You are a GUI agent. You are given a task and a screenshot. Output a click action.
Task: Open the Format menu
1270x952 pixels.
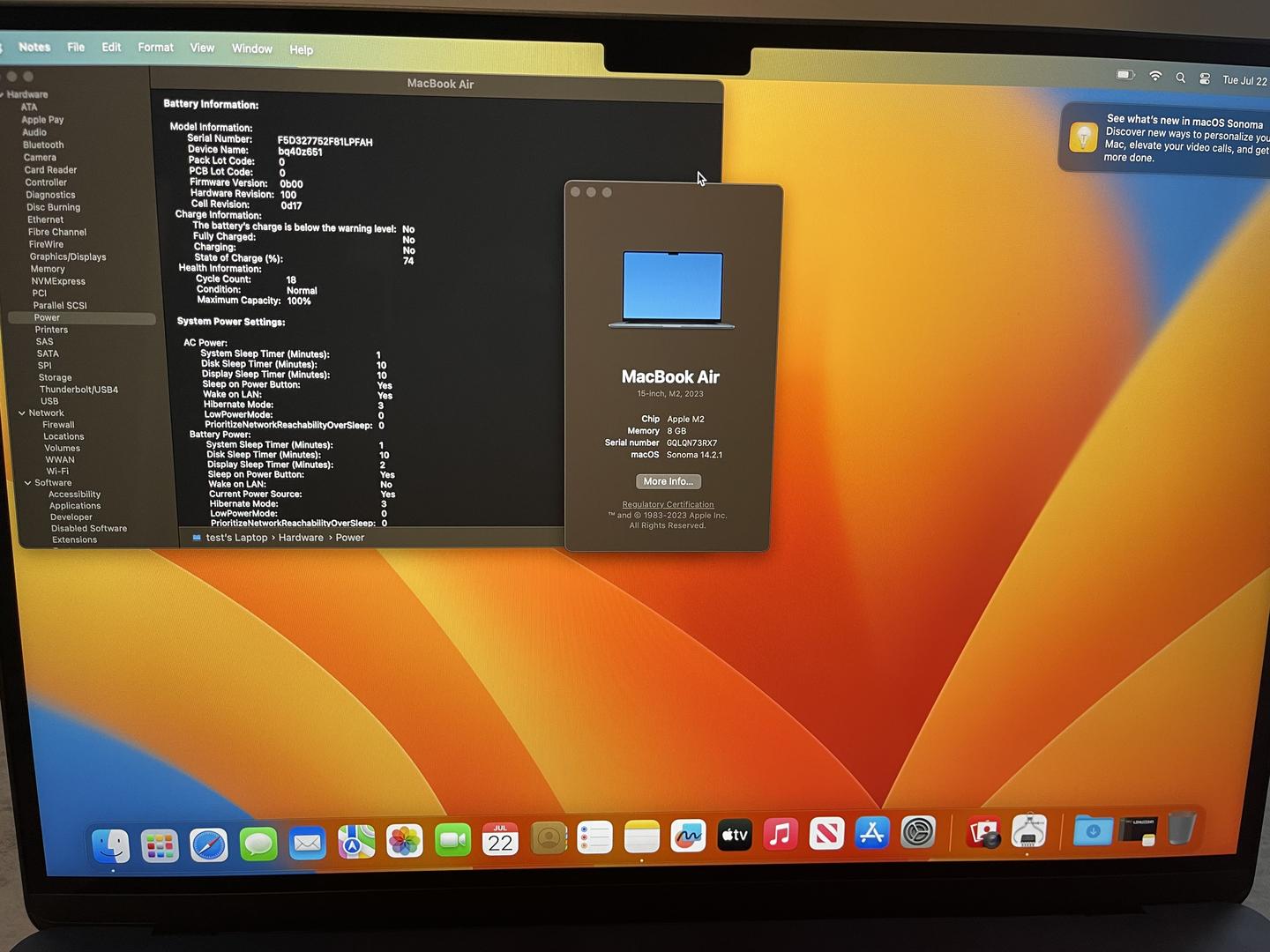tap(155, 47)
